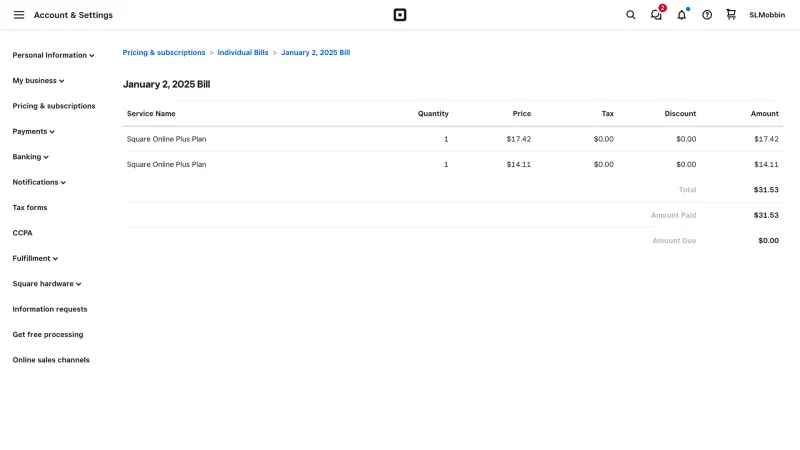800x450 pixels.
Task: Click the Price column header
Action: (x=521, y=114)
